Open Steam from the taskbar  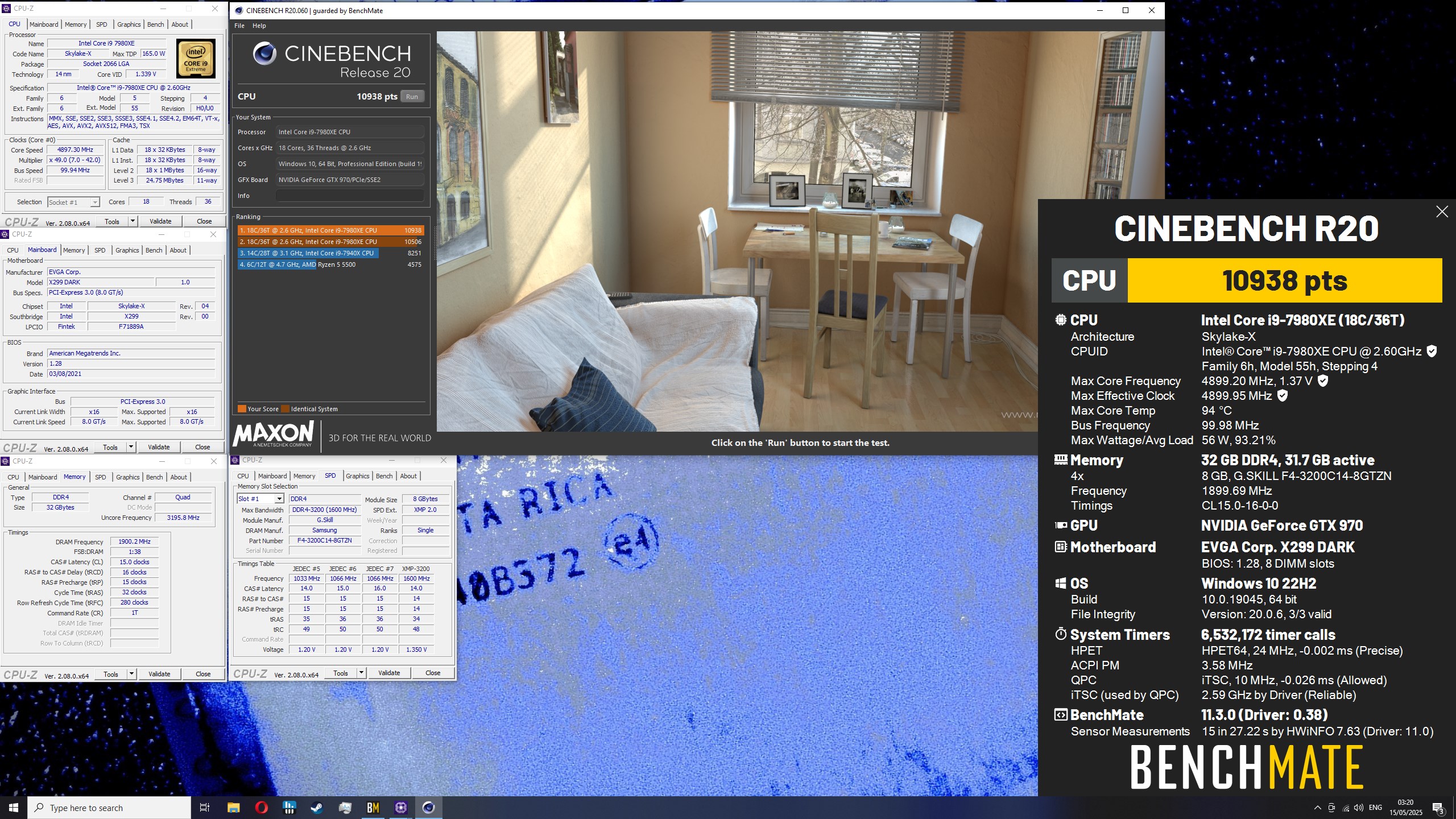tap(317, 808)
